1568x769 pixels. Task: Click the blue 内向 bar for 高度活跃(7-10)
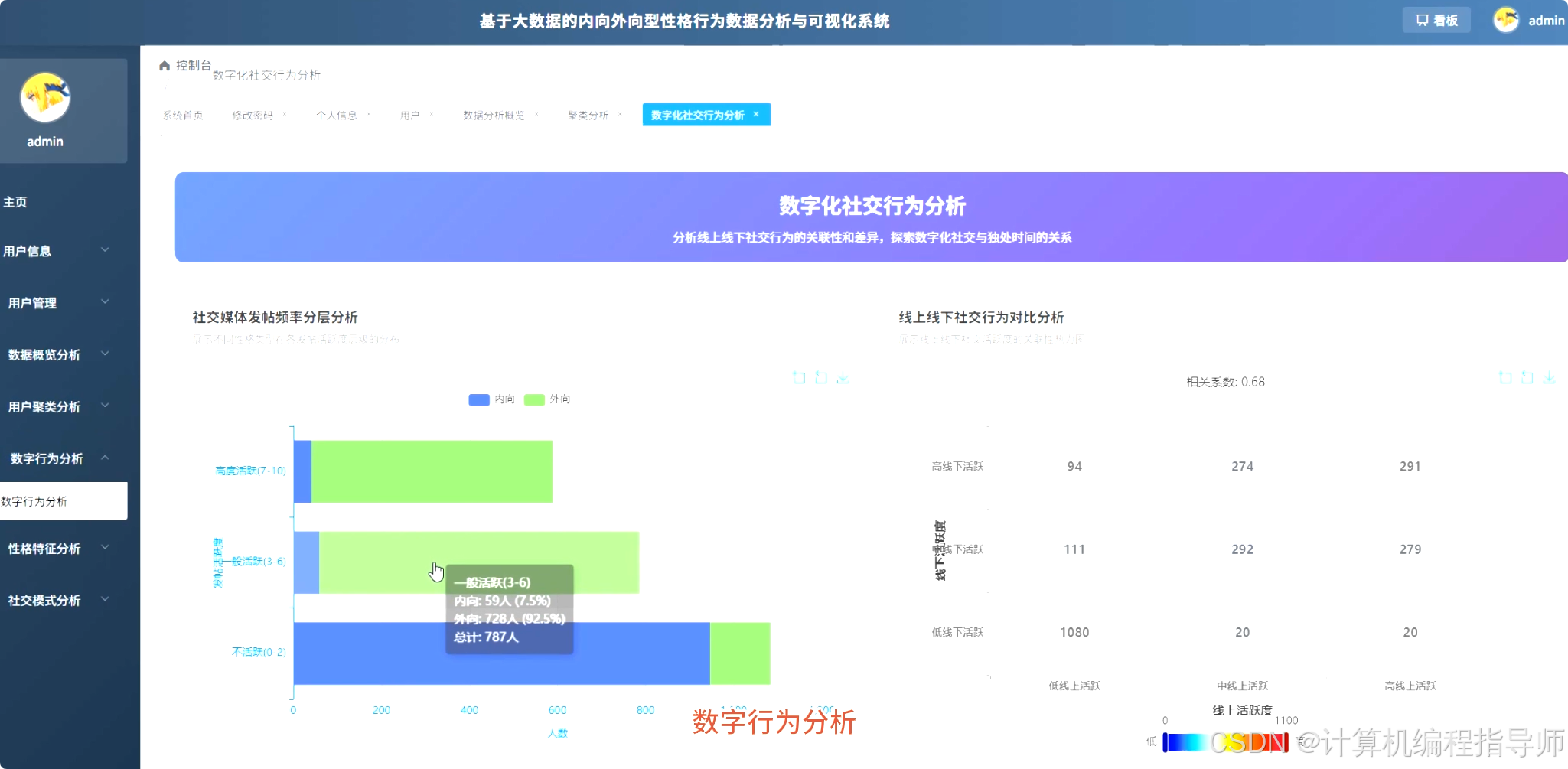click(x=302, y=471)
